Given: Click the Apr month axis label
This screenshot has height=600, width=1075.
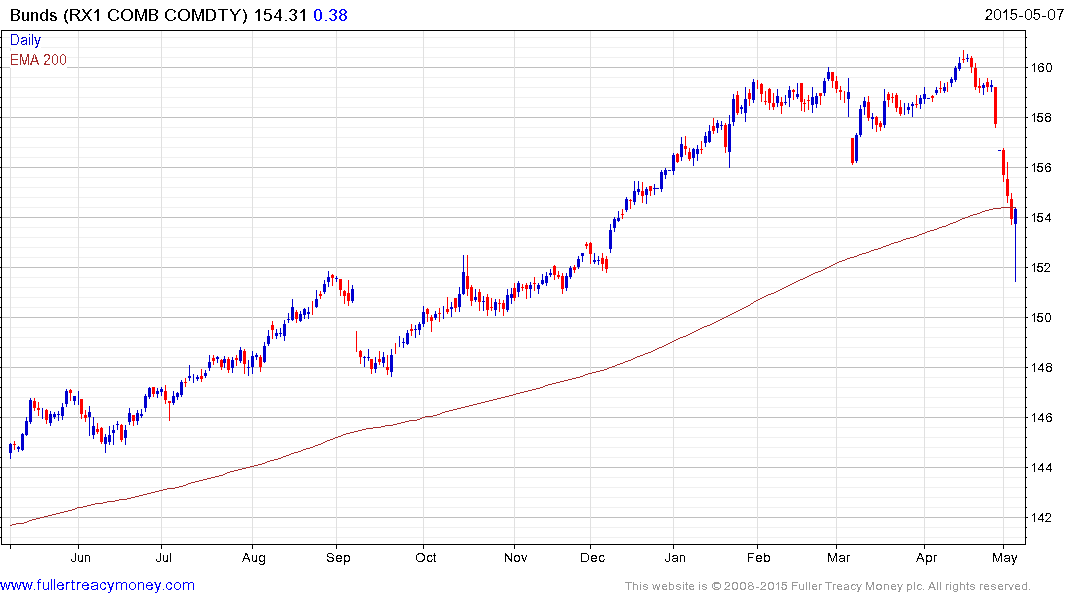Looking at the screenshot, I should coord(926,557).
